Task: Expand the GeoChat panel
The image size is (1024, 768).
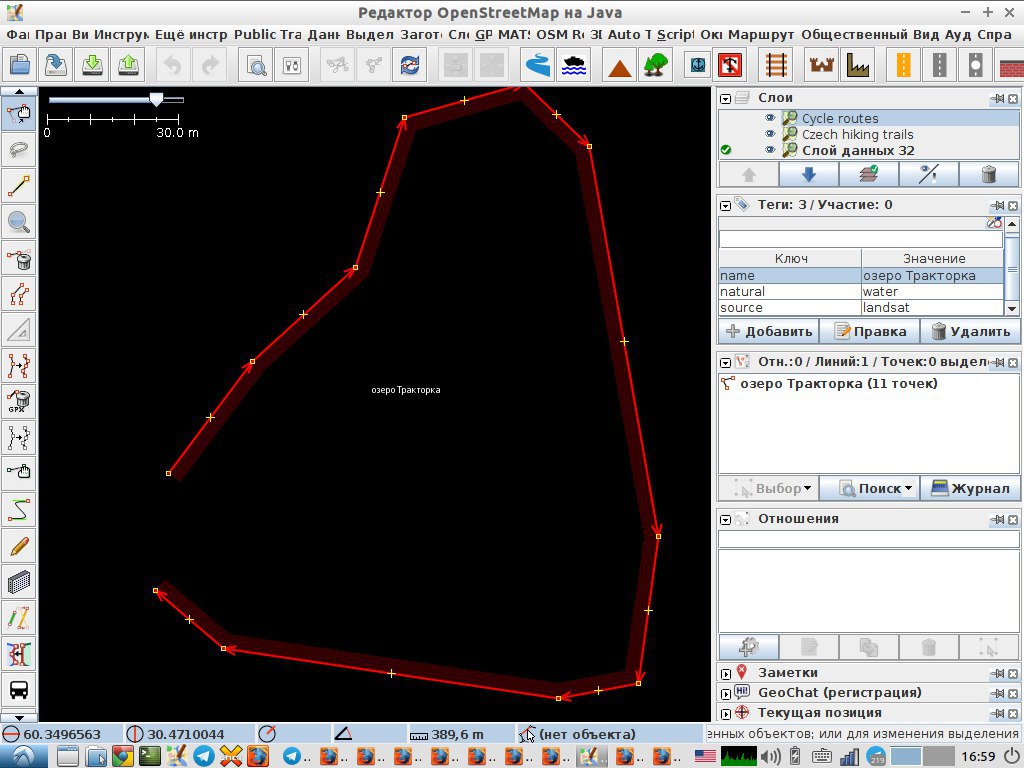Action: (726, 694)
